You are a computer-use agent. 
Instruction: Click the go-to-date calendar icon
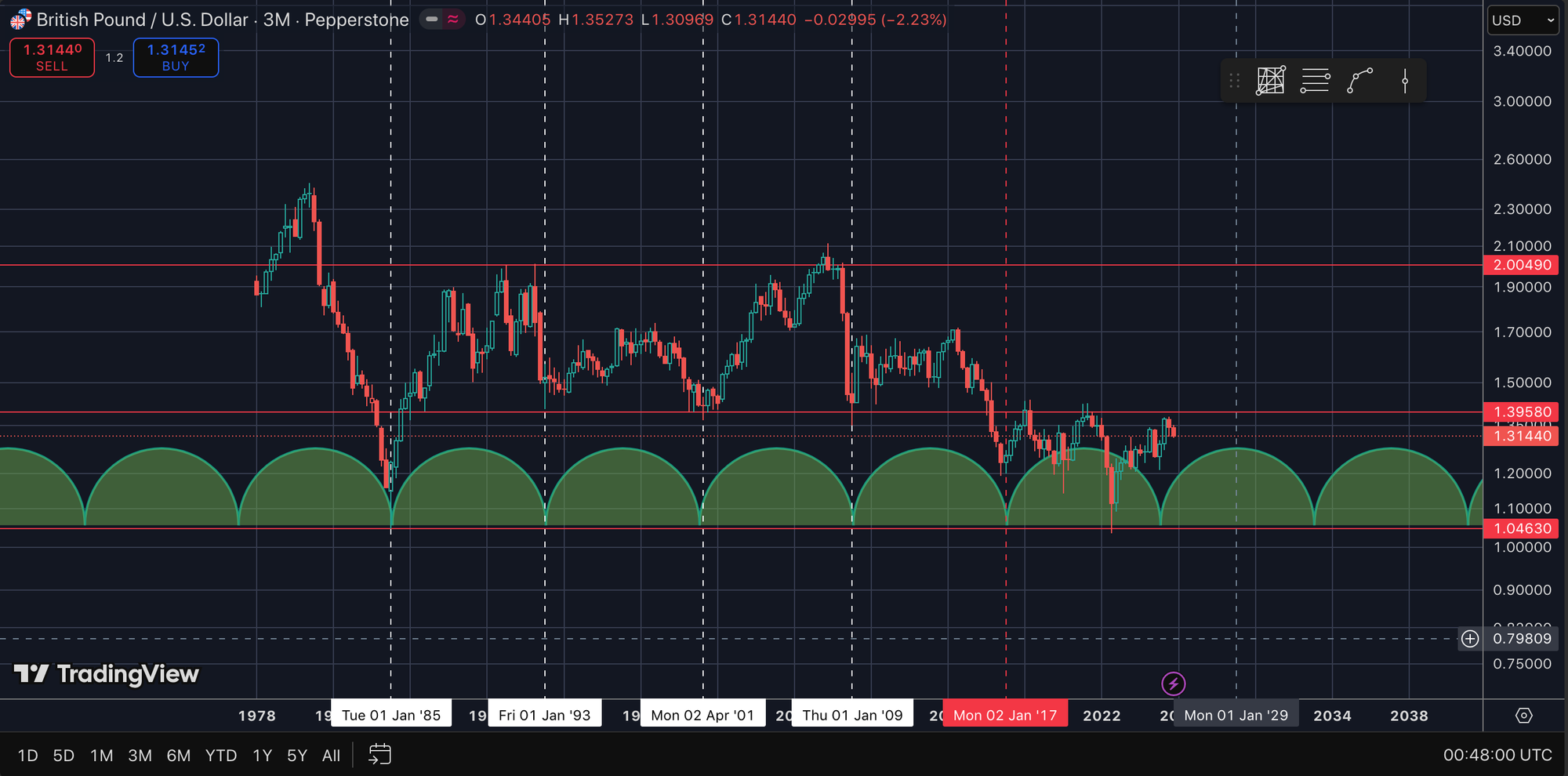click(379, 755)
